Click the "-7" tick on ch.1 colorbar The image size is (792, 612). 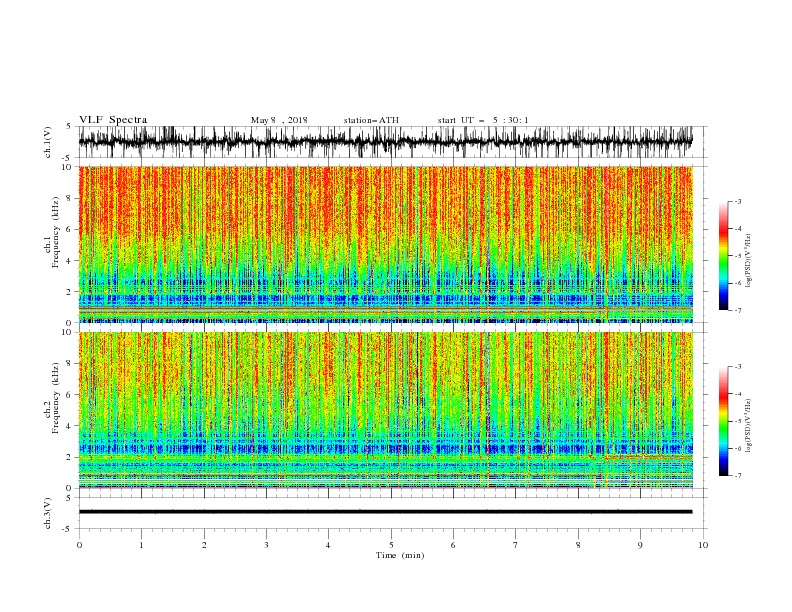[737, 310]
